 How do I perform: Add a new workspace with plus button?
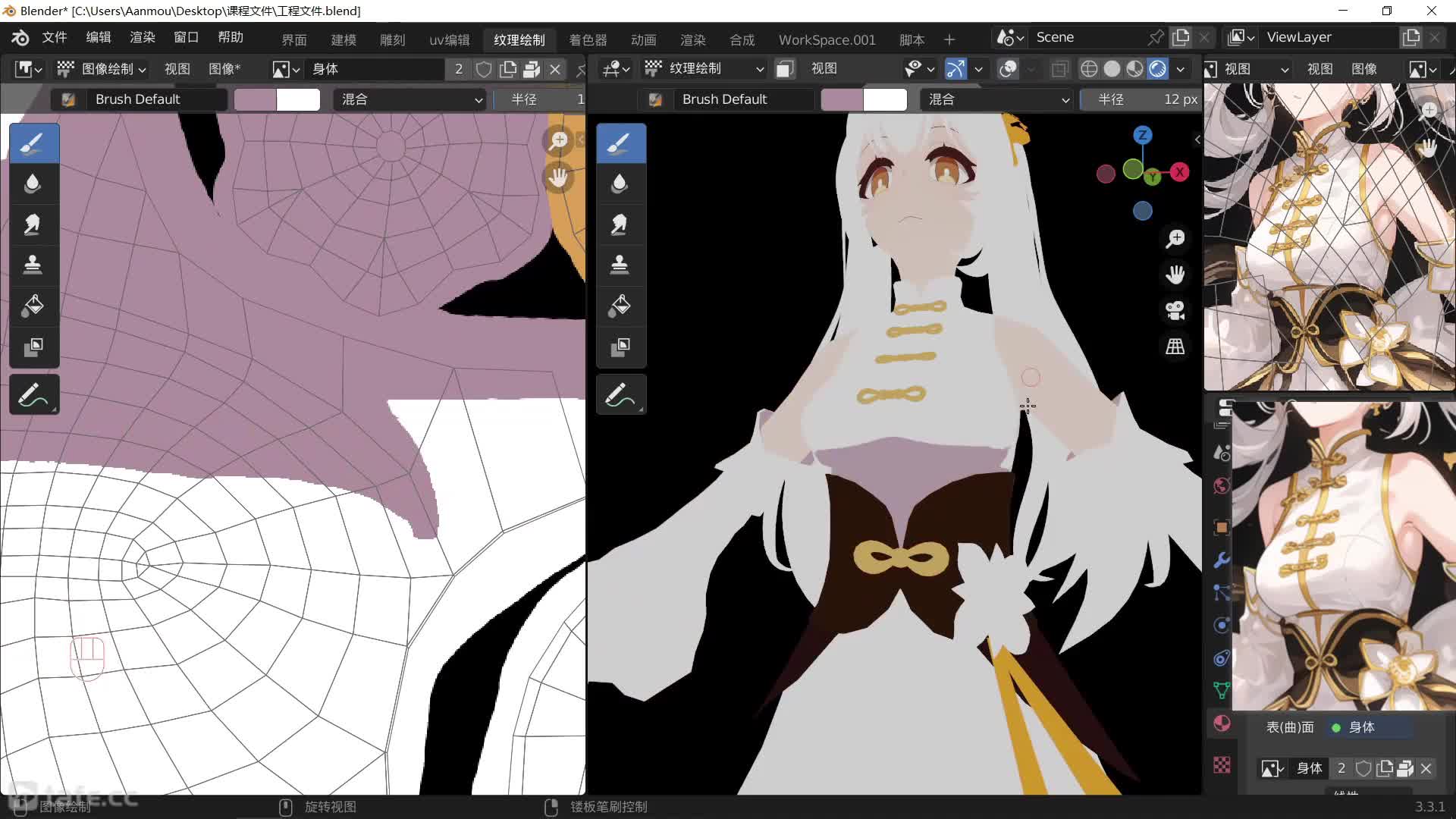pos(949,39)
